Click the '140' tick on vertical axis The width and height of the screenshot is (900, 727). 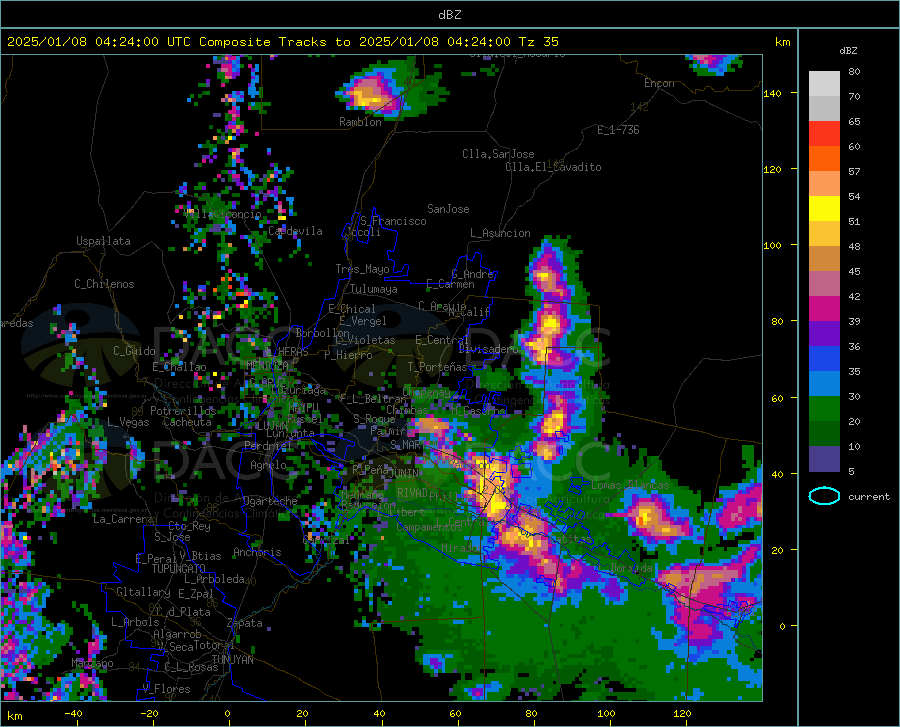772,93
